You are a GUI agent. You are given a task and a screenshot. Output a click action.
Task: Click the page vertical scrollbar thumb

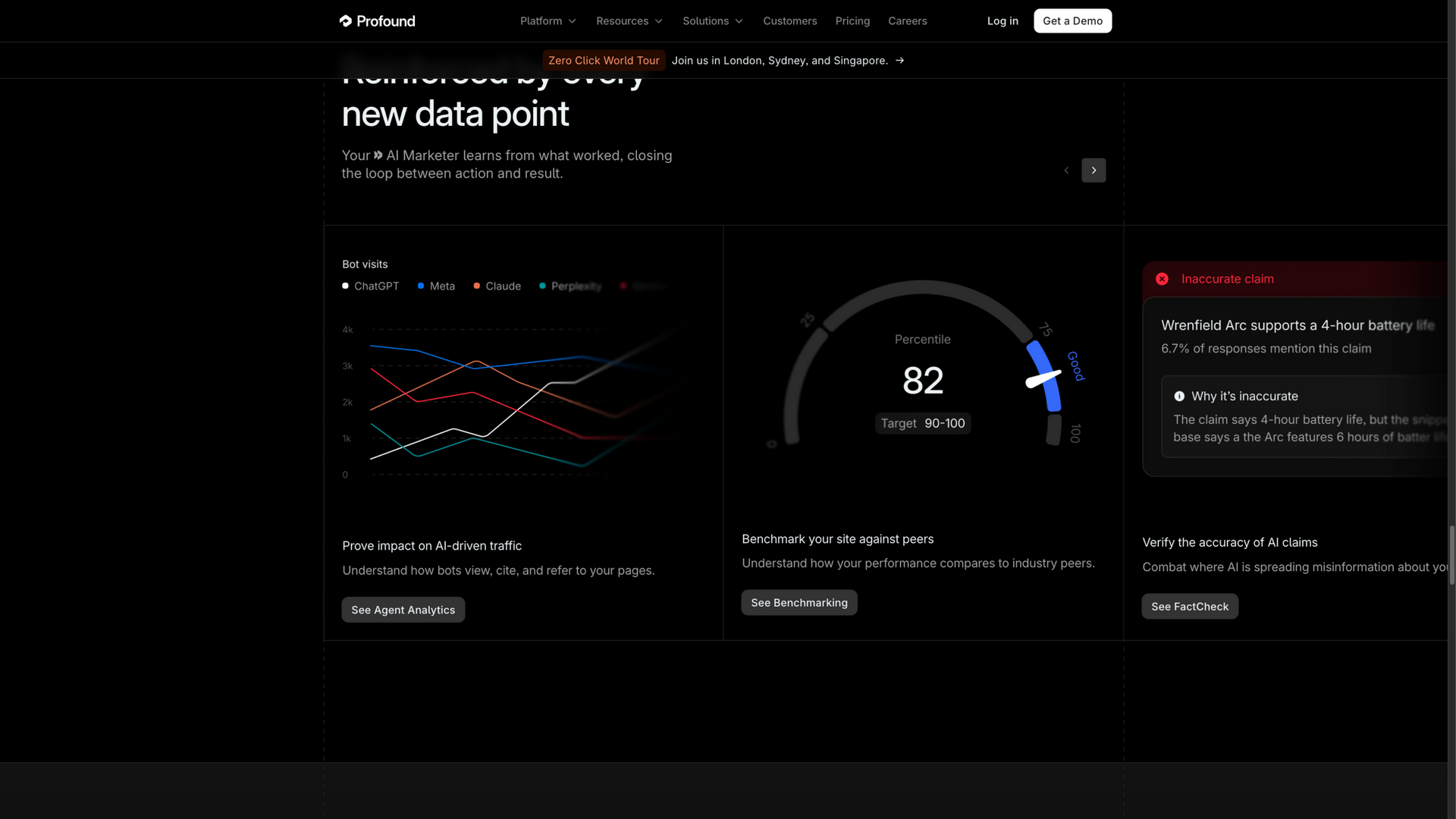tap(1451, 554)
